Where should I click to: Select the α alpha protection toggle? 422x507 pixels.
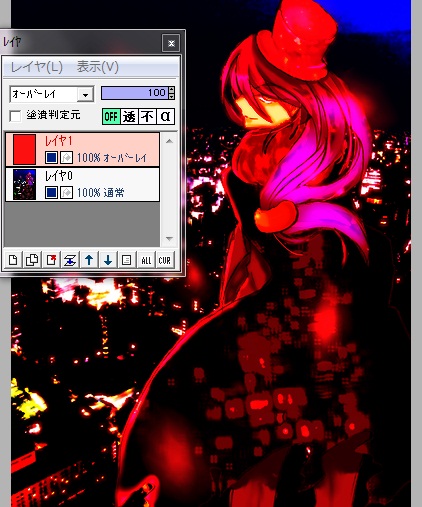pos(166,116)
